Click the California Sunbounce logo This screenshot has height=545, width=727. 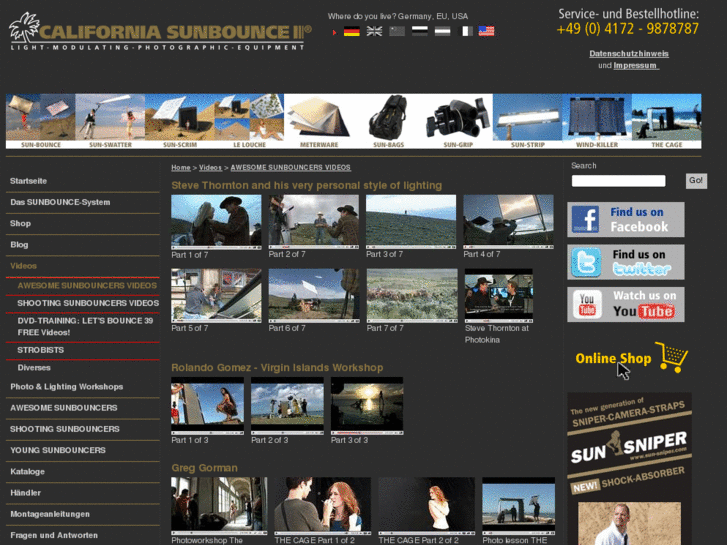pos(160,32)
